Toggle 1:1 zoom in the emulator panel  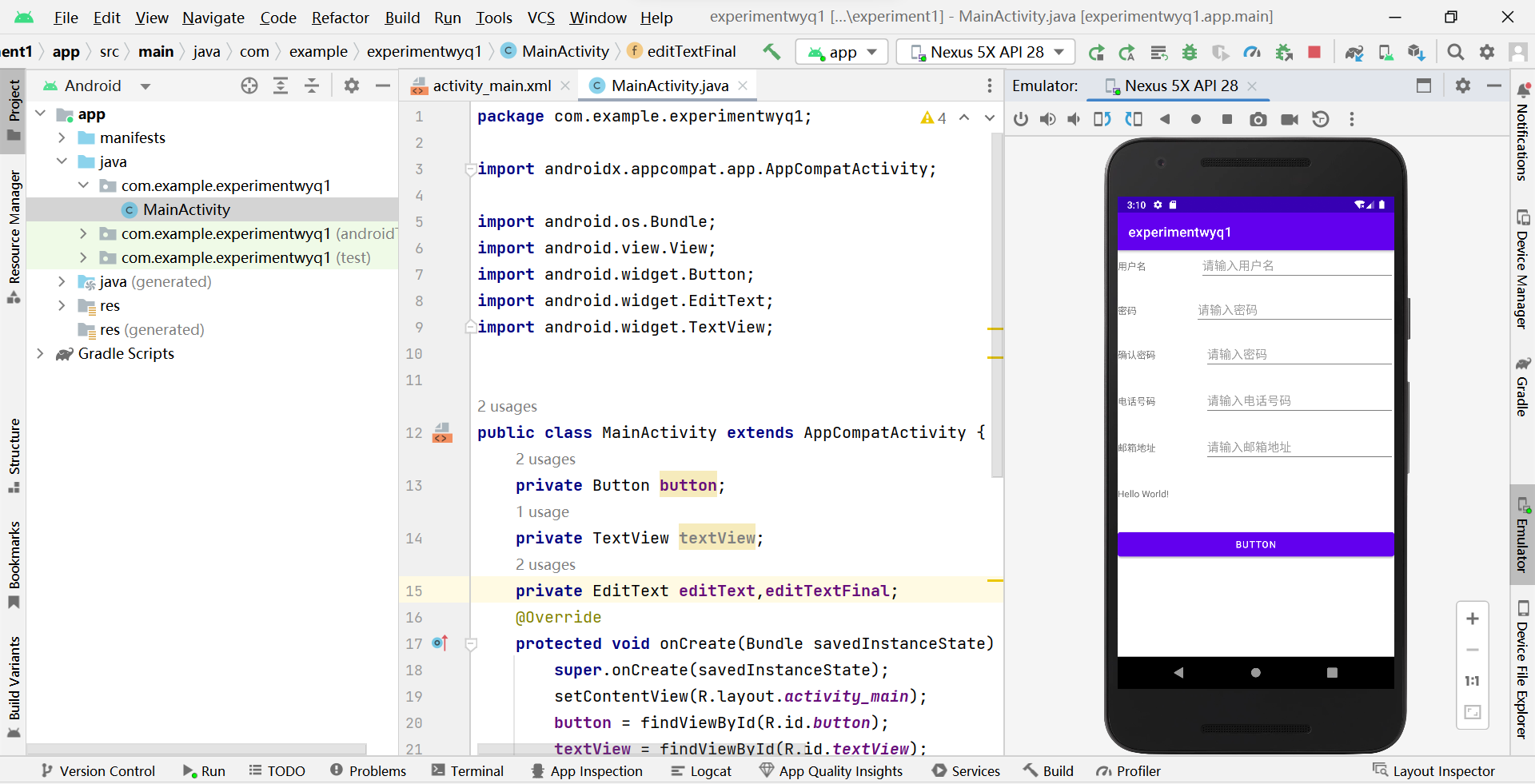(x=1472, y=681)
